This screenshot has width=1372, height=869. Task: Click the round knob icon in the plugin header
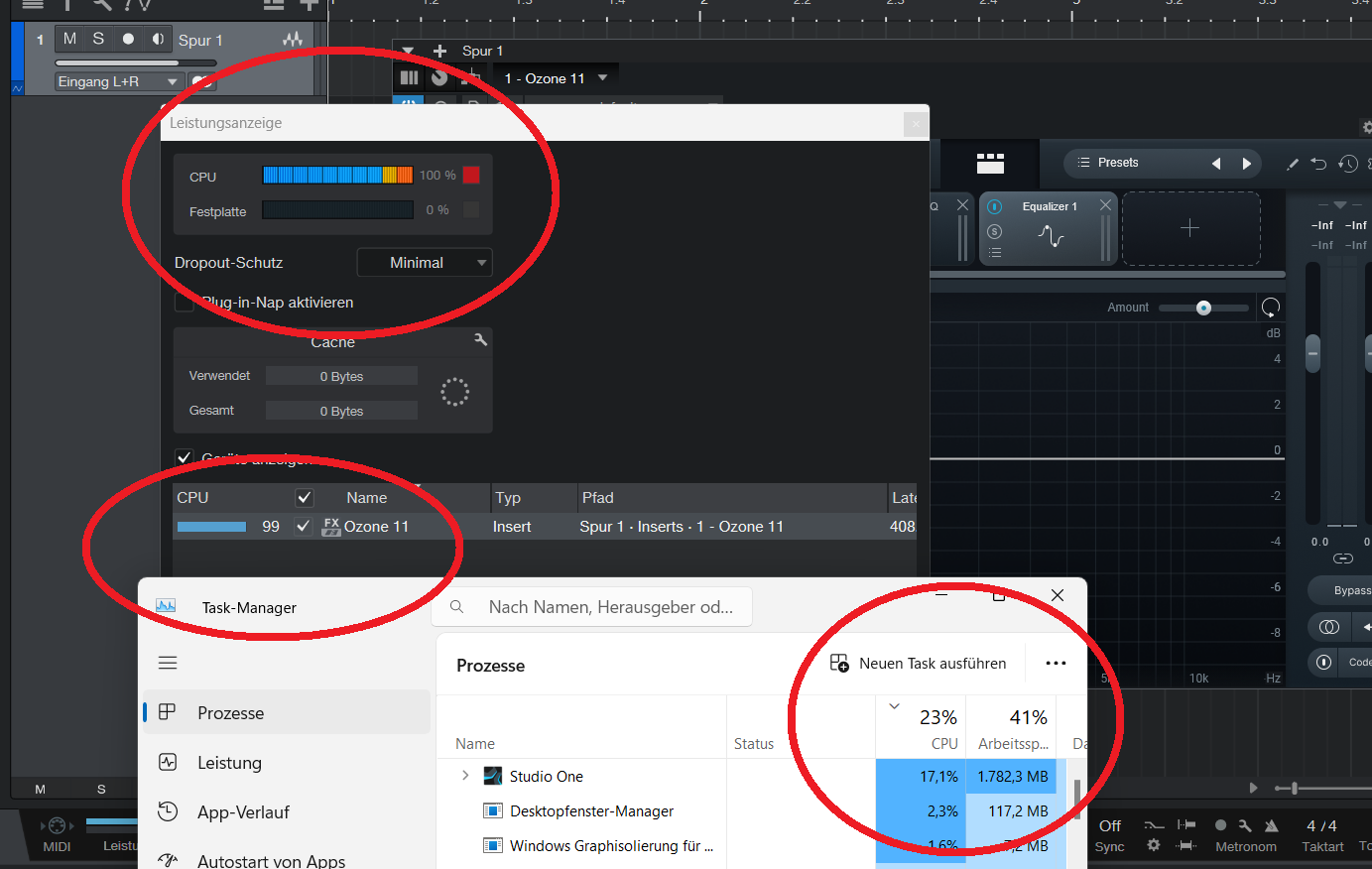coord(440,77)
